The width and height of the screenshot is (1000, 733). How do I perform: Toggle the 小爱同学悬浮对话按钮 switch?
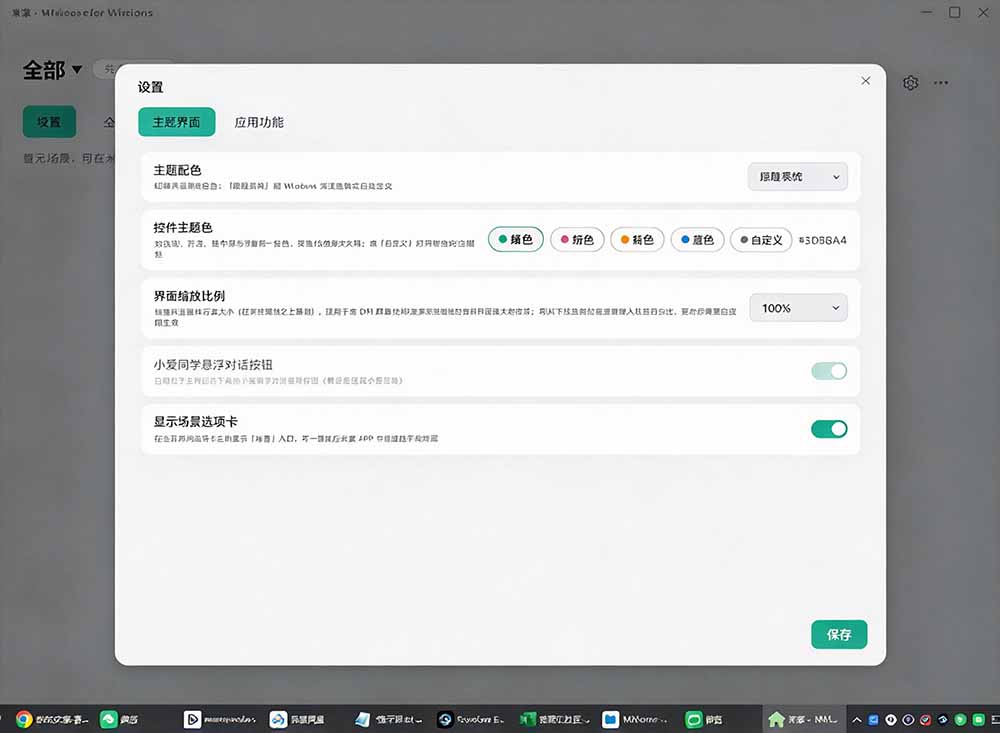(829, 371)
